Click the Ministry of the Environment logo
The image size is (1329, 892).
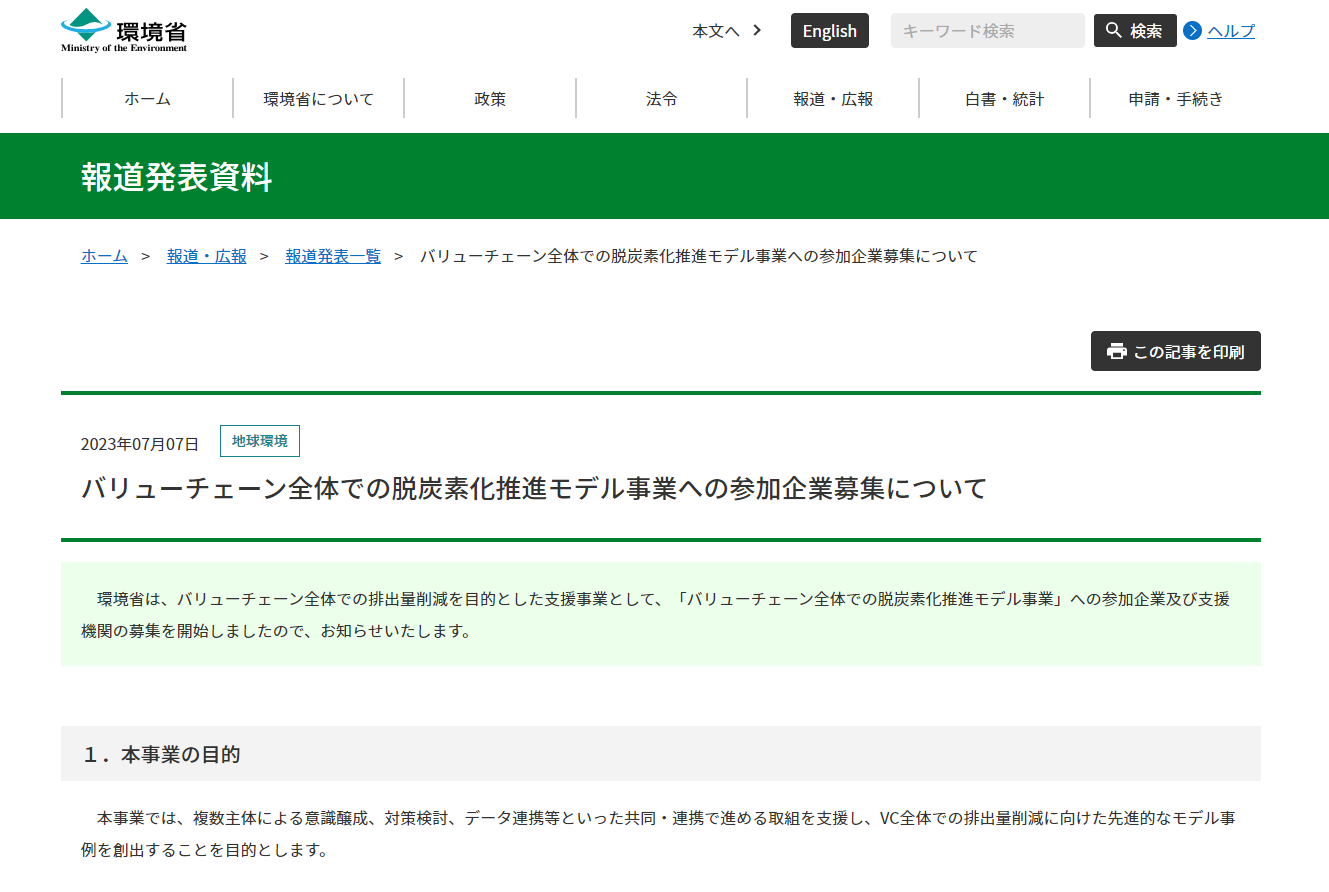(124, 30)
